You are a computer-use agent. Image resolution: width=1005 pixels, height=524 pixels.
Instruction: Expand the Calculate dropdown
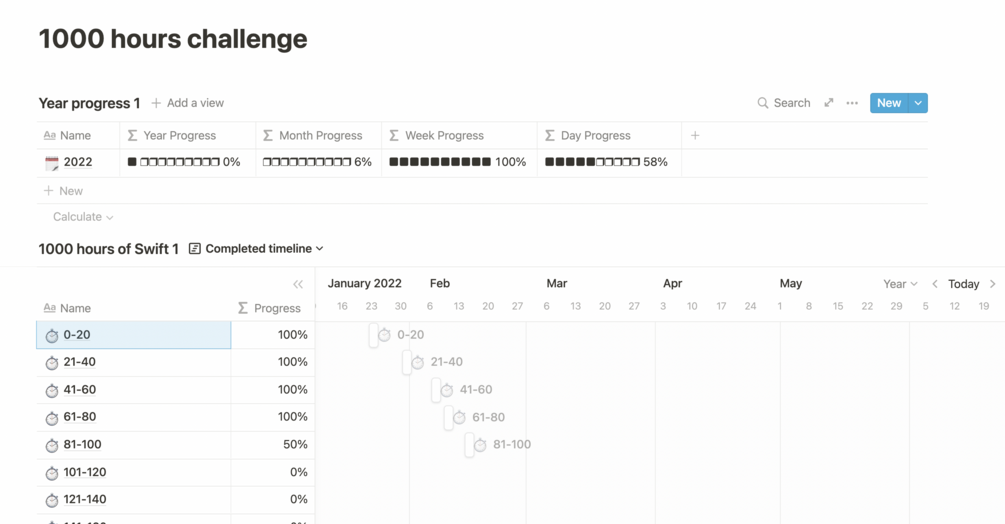[x=83, y=217]
